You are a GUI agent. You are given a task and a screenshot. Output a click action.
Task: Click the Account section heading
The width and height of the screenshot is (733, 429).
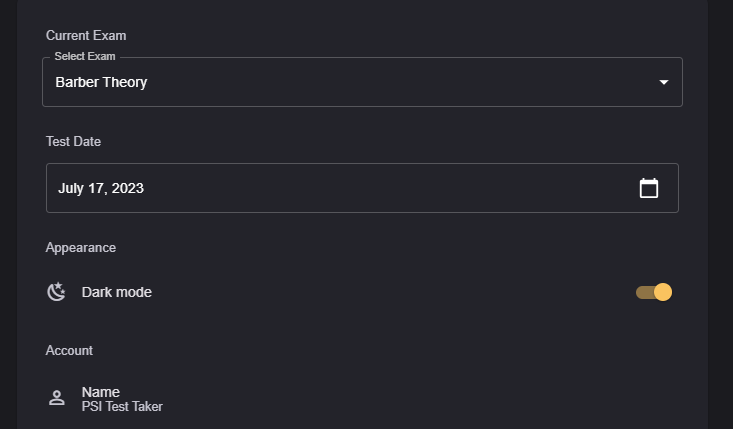click(x=69, y=351)
